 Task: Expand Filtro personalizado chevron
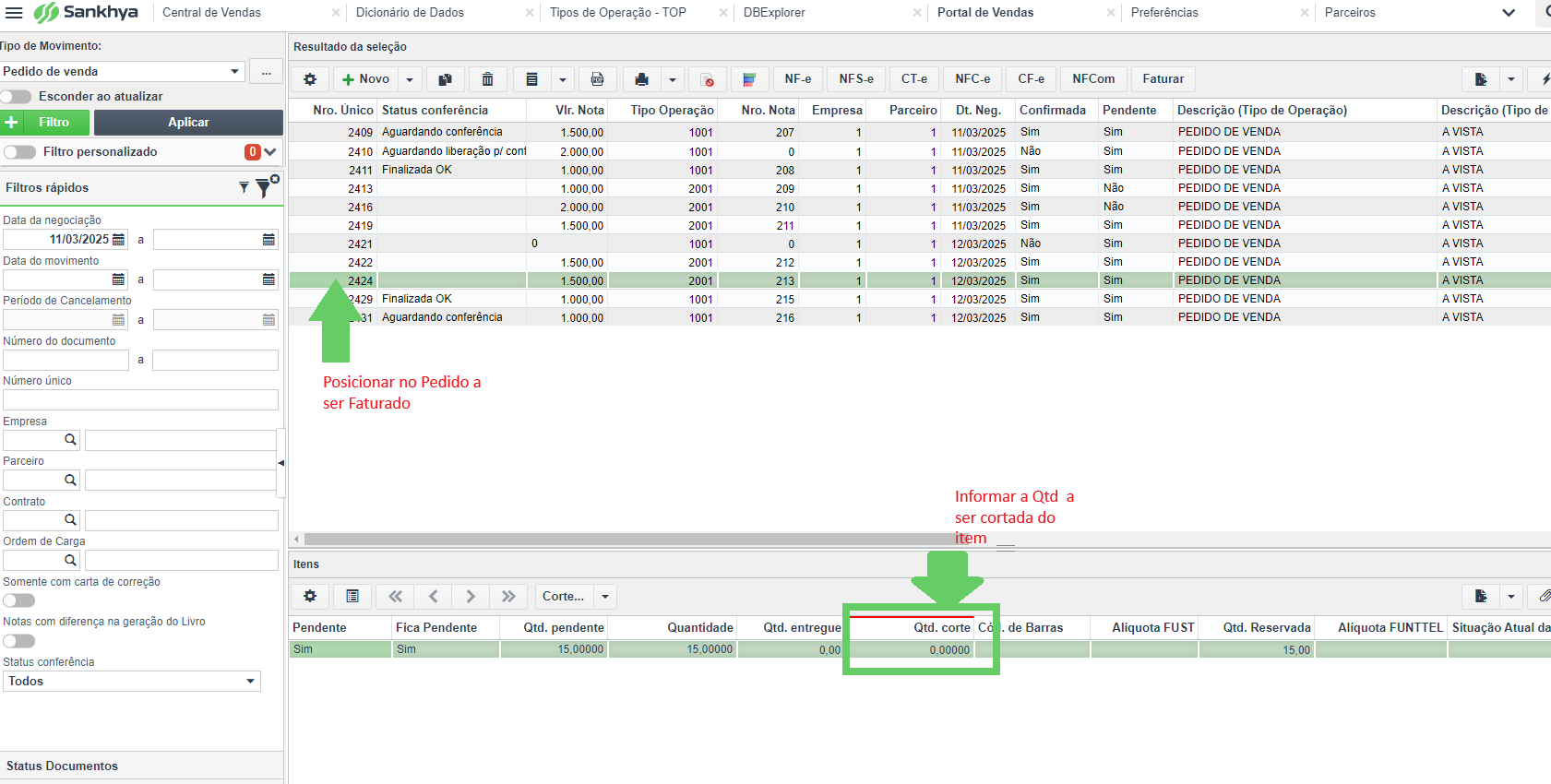(x=270, y=152)
